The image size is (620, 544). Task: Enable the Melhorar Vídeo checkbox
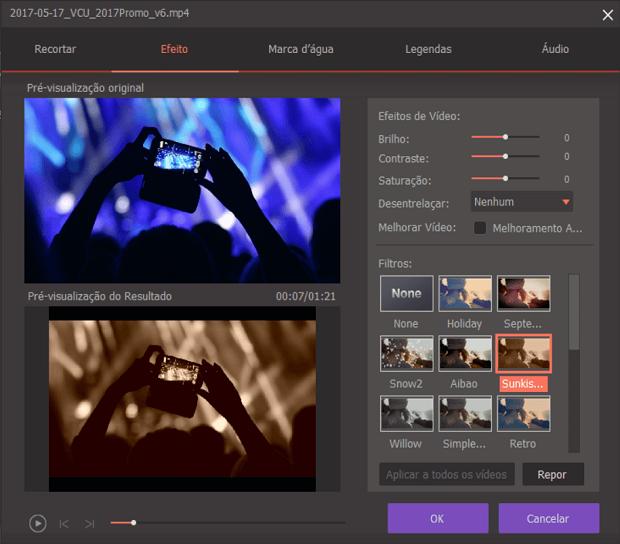click(480, 228)
